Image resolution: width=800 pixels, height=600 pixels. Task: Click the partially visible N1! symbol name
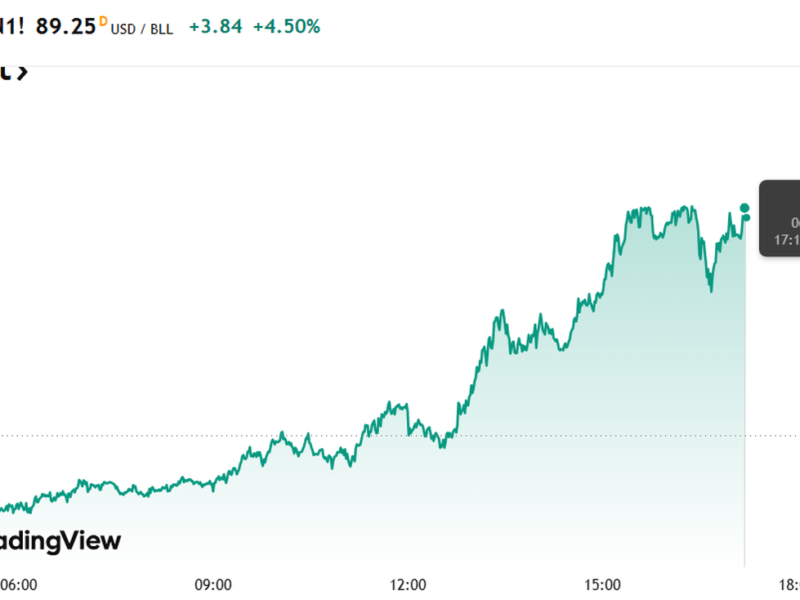(12, 27)
